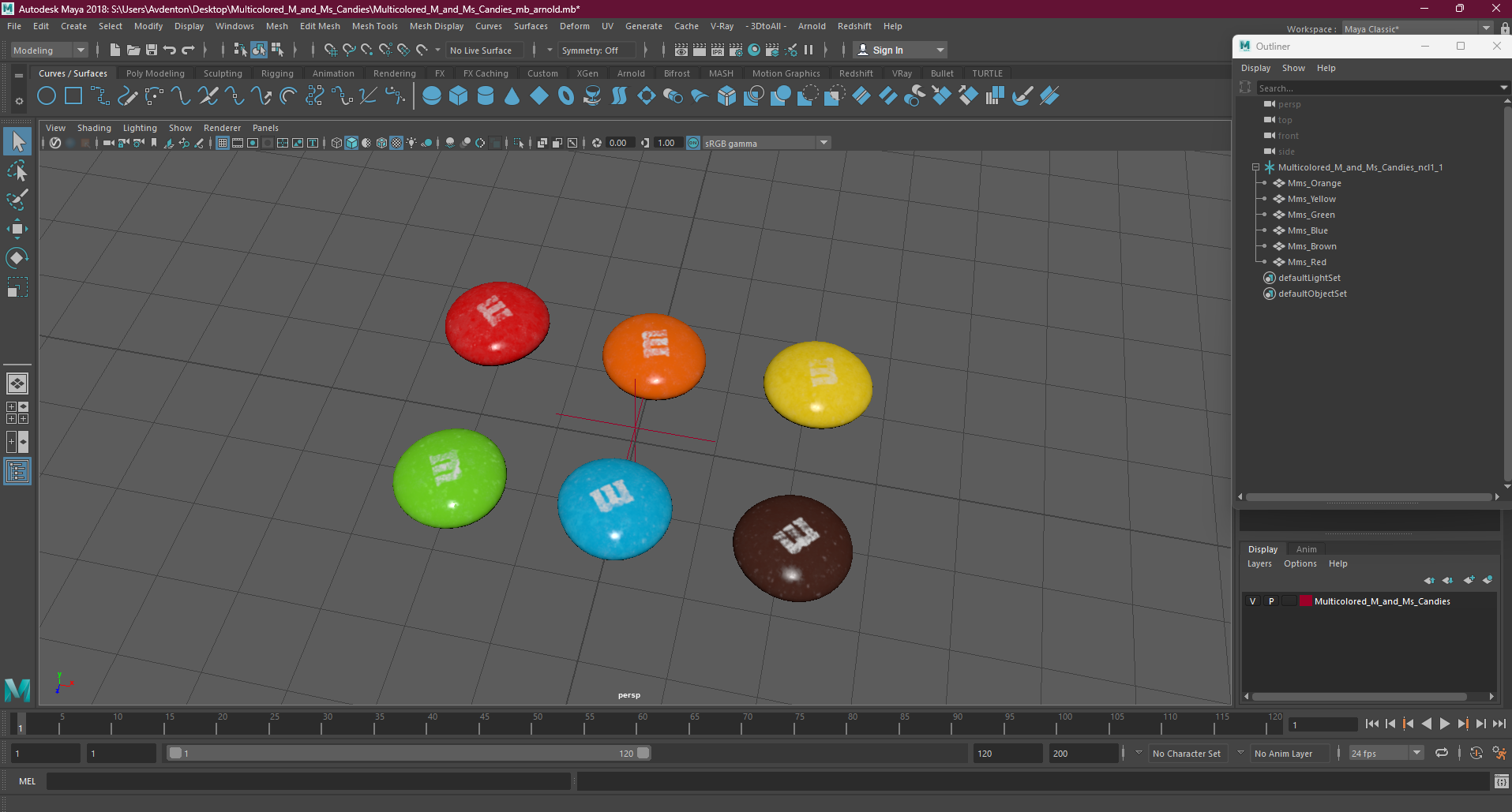This screenshot has width=1512, height=812.
Task: Click the Save scene icon
Action: coord(152,50)
